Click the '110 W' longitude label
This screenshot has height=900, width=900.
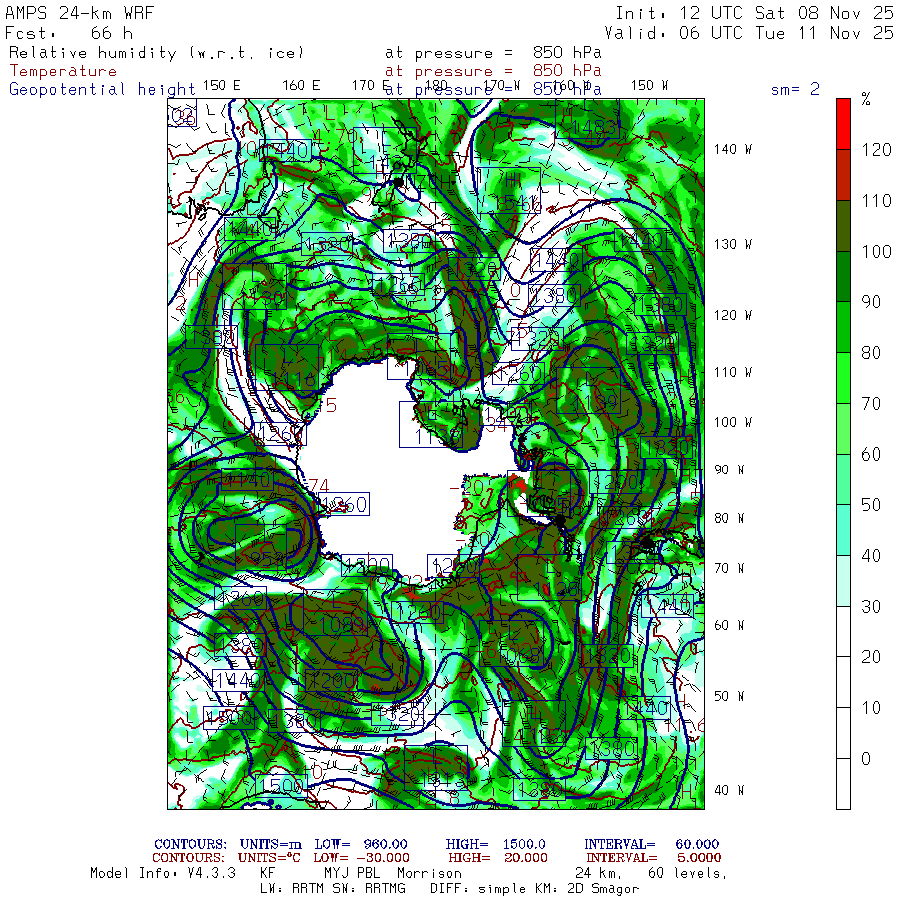click(x=733, y=372)
